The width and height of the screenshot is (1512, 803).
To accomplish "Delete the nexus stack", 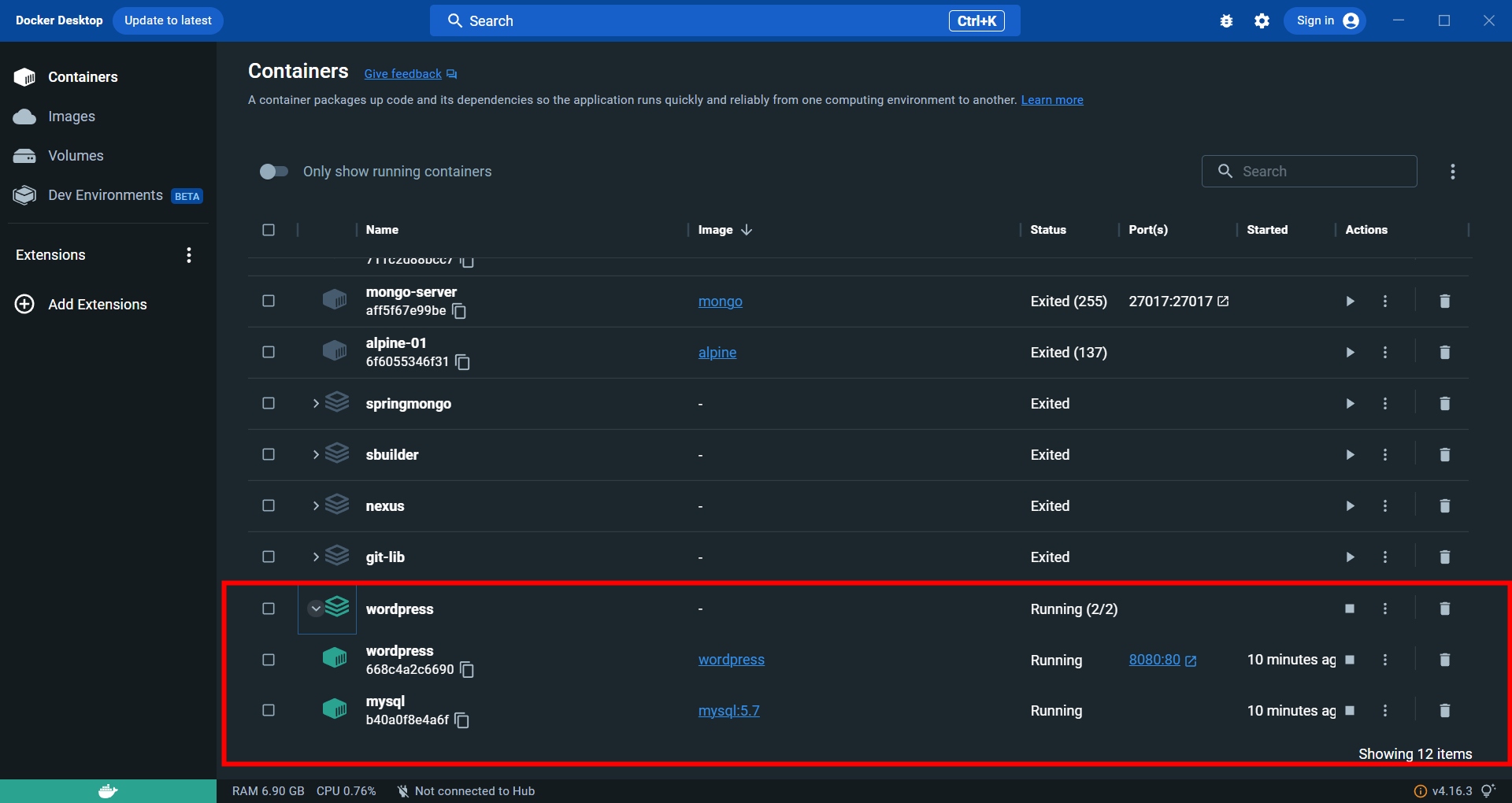I will pos(1444,506).
